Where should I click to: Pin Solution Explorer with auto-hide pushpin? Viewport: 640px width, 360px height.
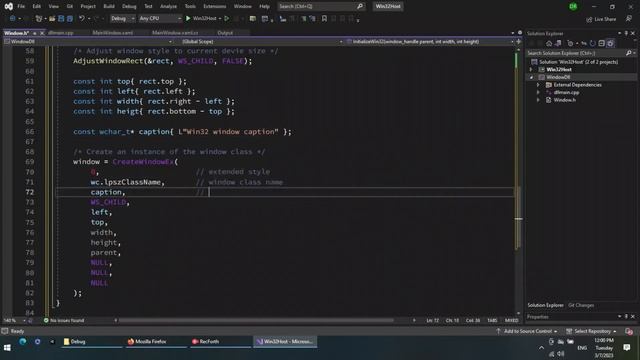[x=626, y=33]
